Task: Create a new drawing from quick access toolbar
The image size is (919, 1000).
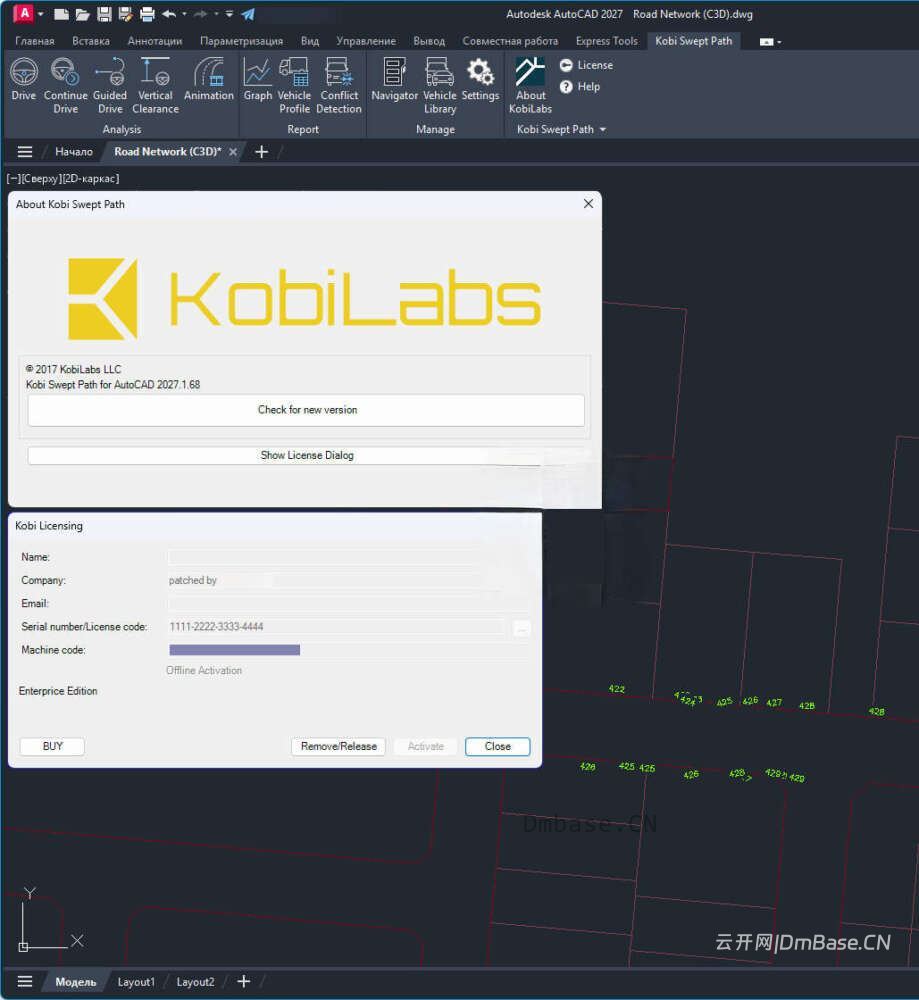Action: click(61, 14)
